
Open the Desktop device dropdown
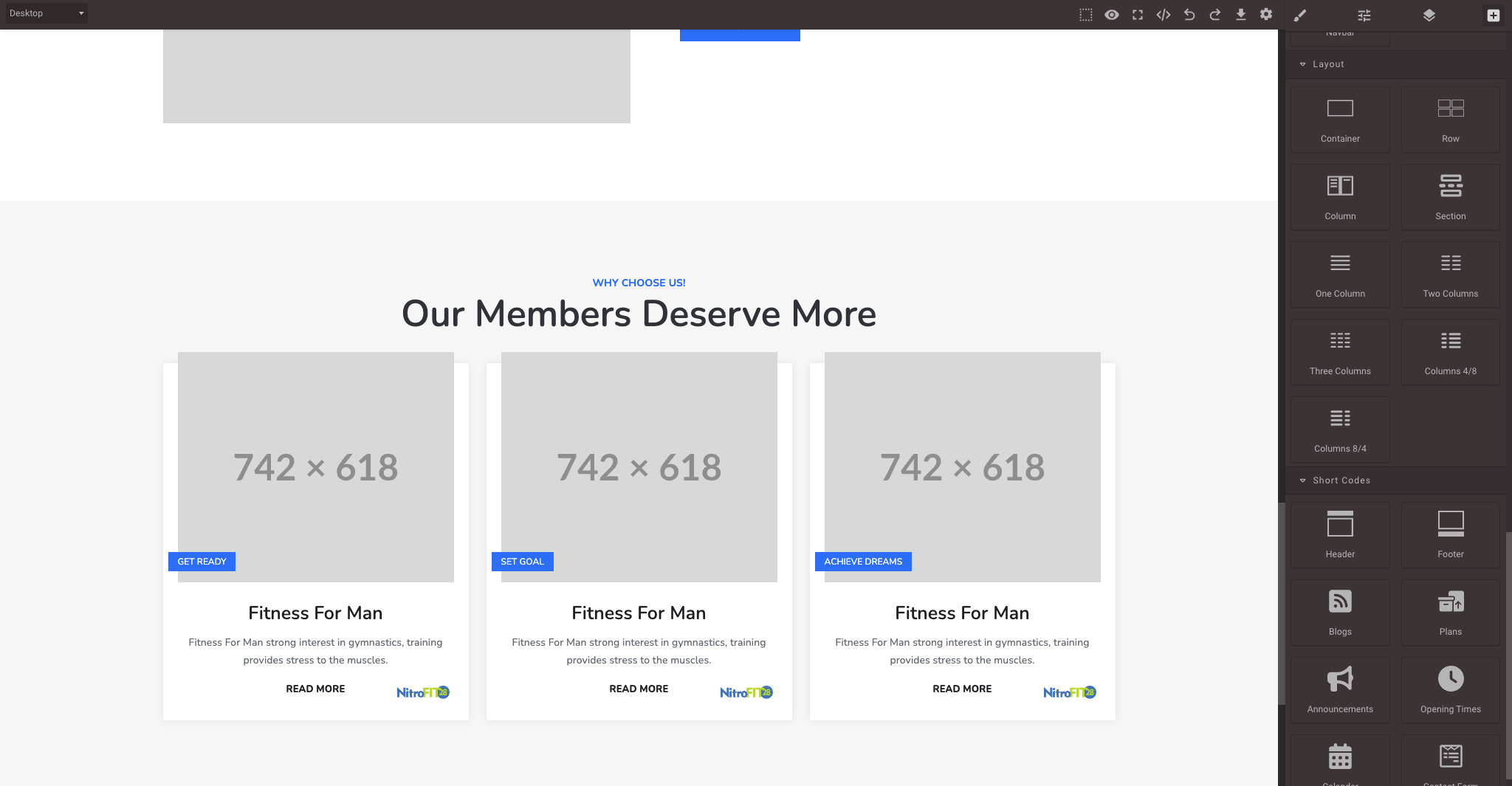[47, 13]
